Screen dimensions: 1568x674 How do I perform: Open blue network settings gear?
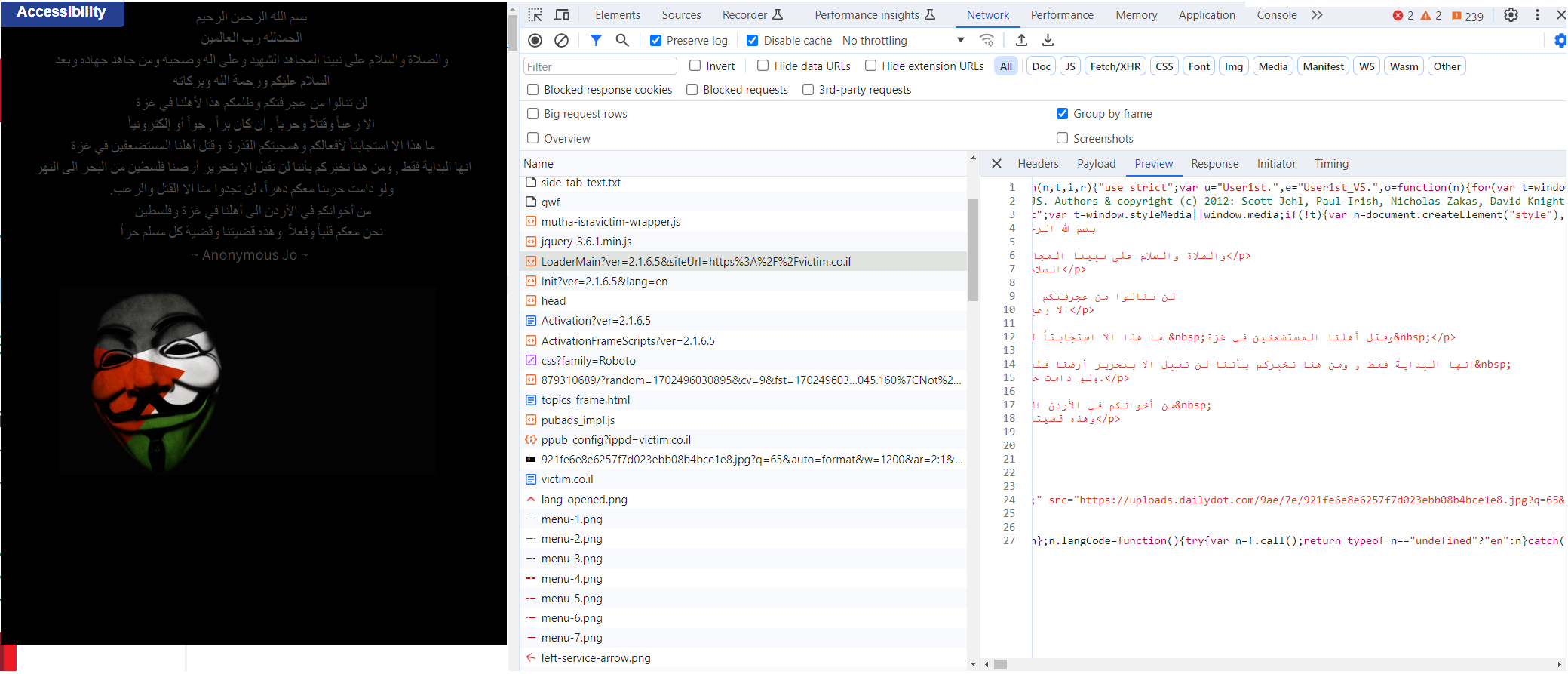click(1560, 41)
